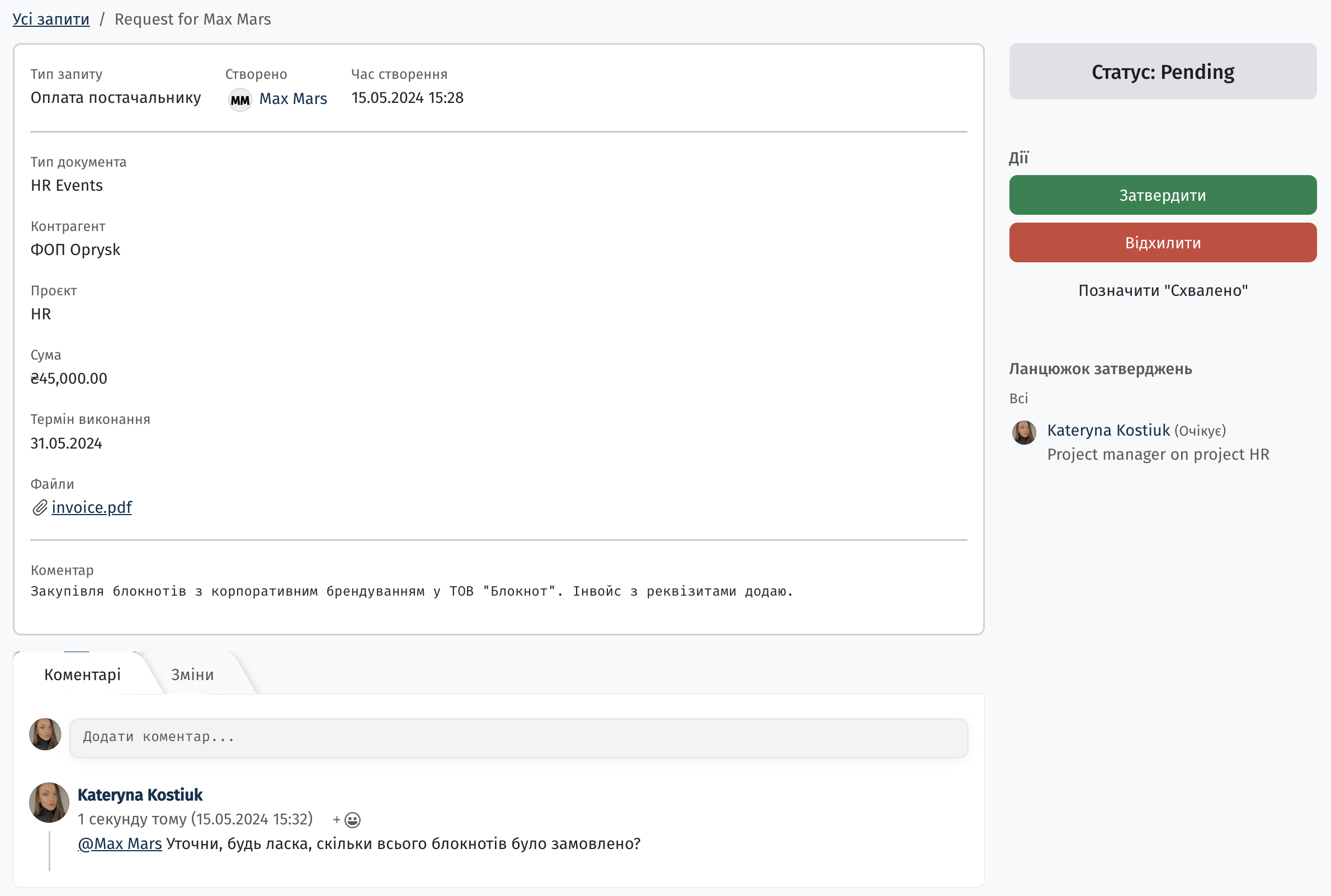Click Kateryna Kostiuk avatar in approval chain
This screenshot has height=896, width=1331.
click(x=1023, y=432)
